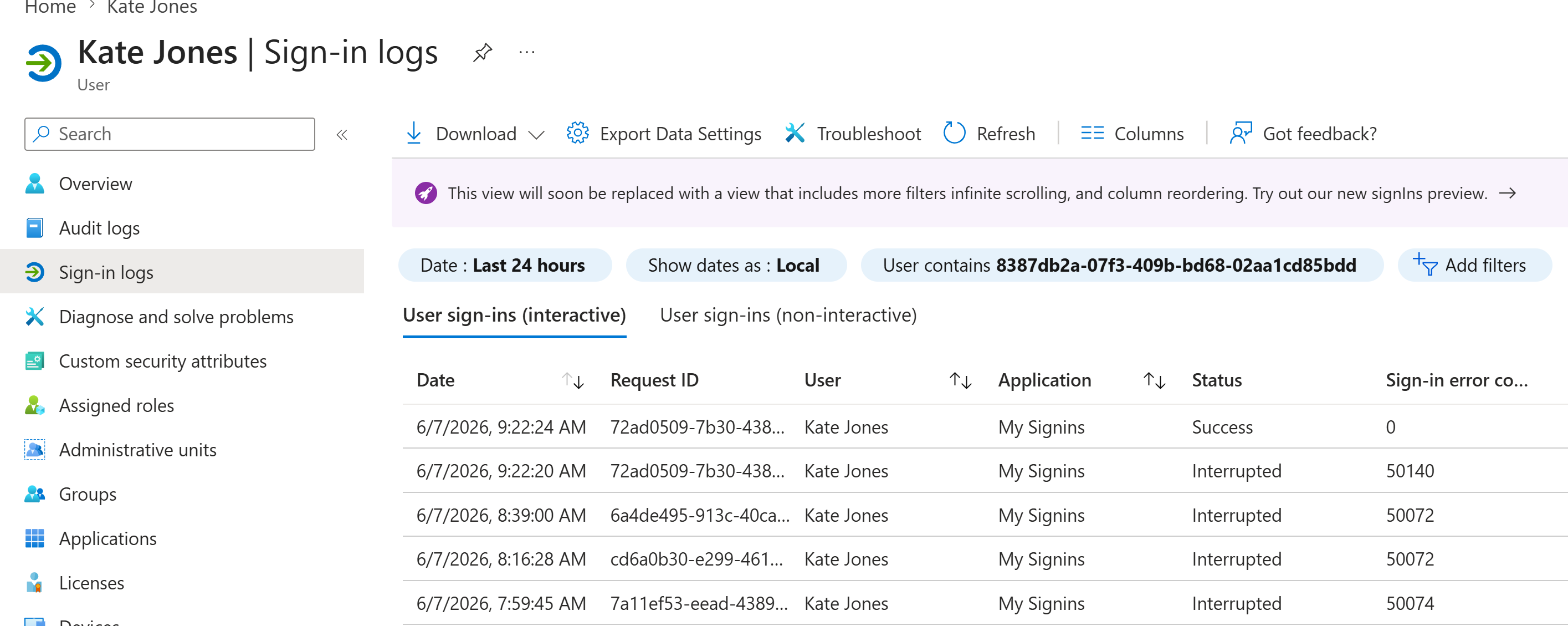Screen dimensions: 1568x626
Task: Click the Audit logs book icon
Action: pyautogui.click(x=35, y=228)
